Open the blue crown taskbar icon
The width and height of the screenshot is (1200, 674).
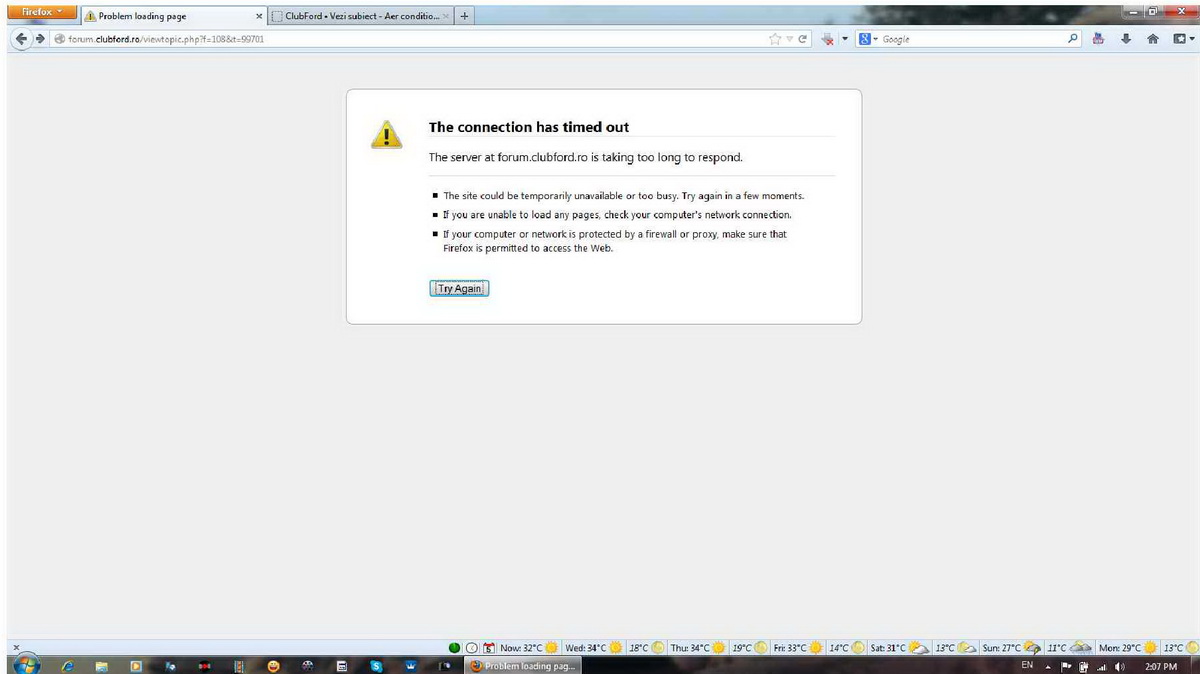tap(410, 665)
